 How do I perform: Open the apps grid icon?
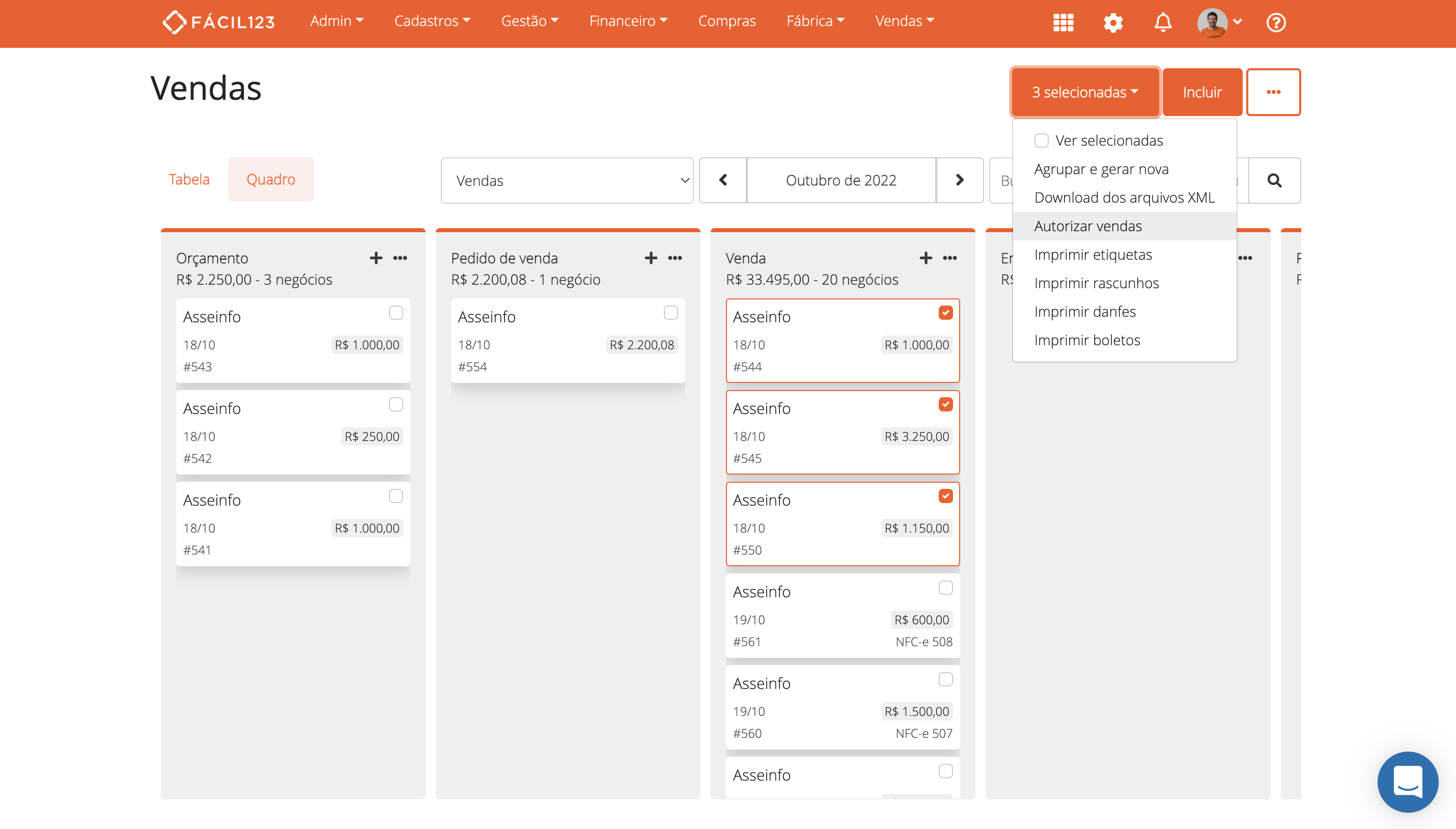click(x=1062, y=23)
